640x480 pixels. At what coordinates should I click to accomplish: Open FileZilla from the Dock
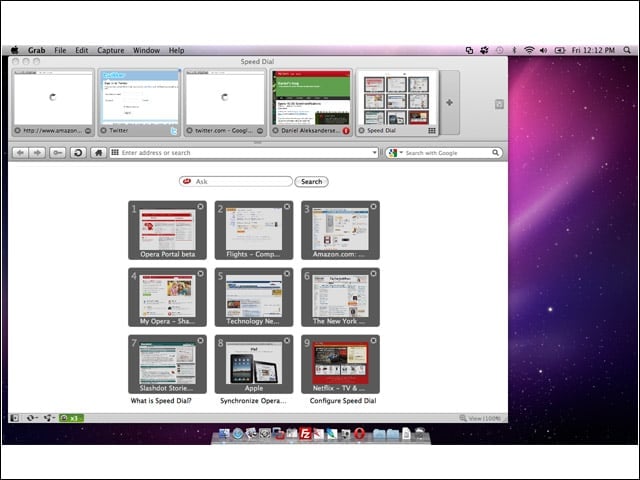point(305,434)
